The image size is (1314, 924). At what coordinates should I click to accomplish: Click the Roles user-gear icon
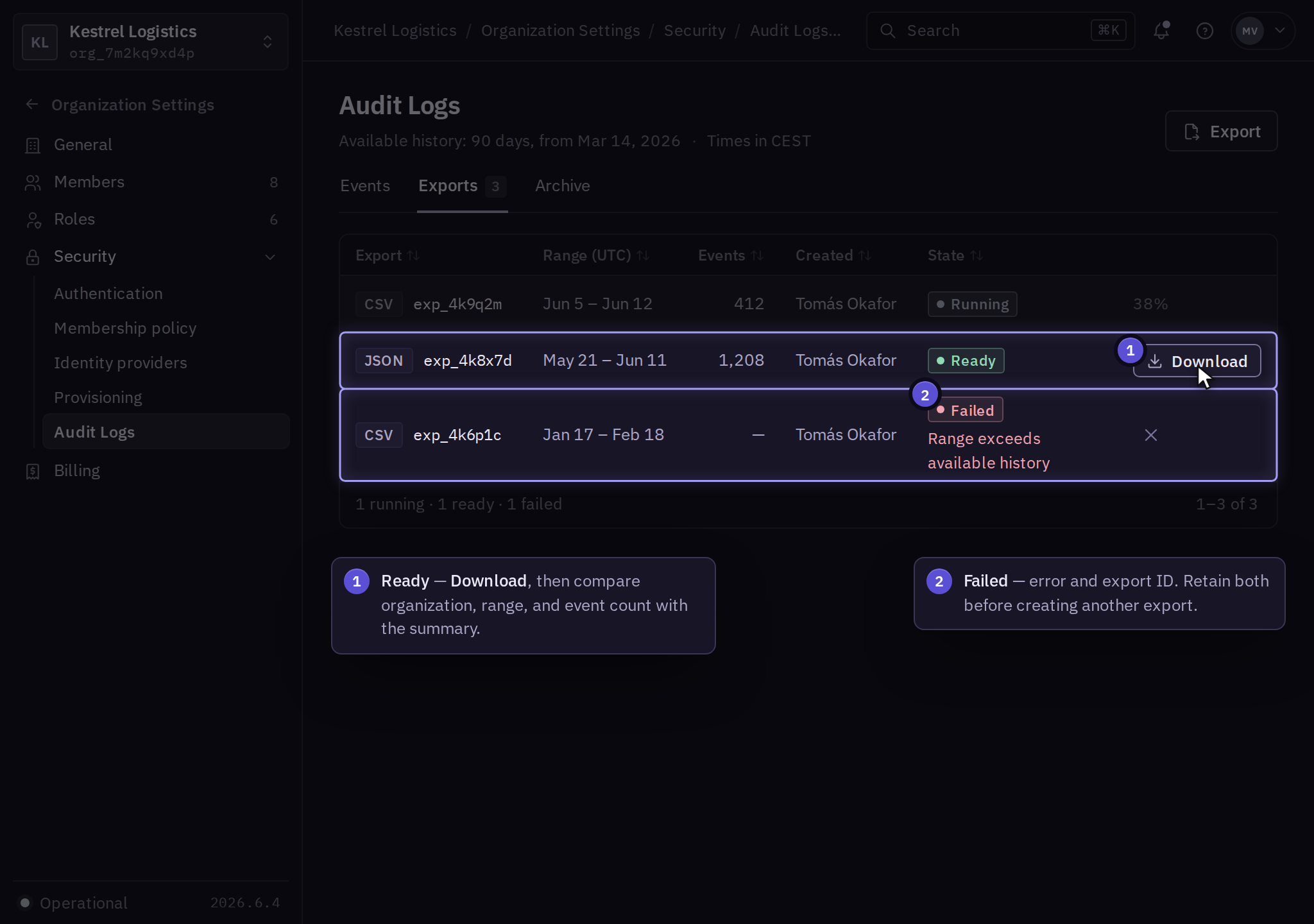point(33,219)
